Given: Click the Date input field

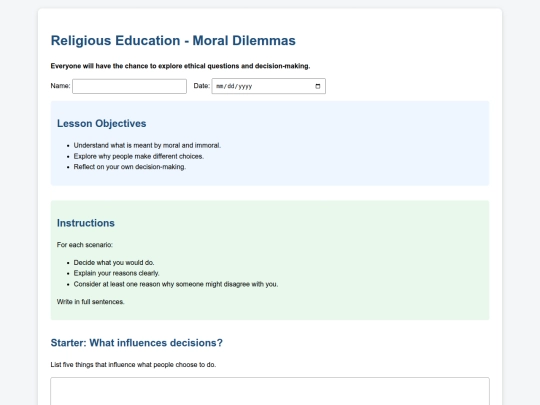Looking at the screenshot, I should click(x=269, y=86).
